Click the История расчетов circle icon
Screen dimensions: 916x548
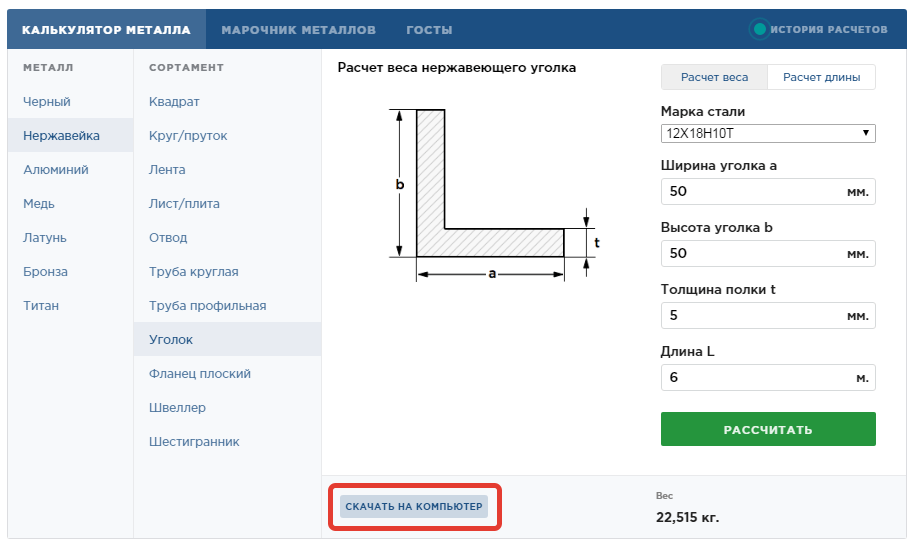click(759, 29)
